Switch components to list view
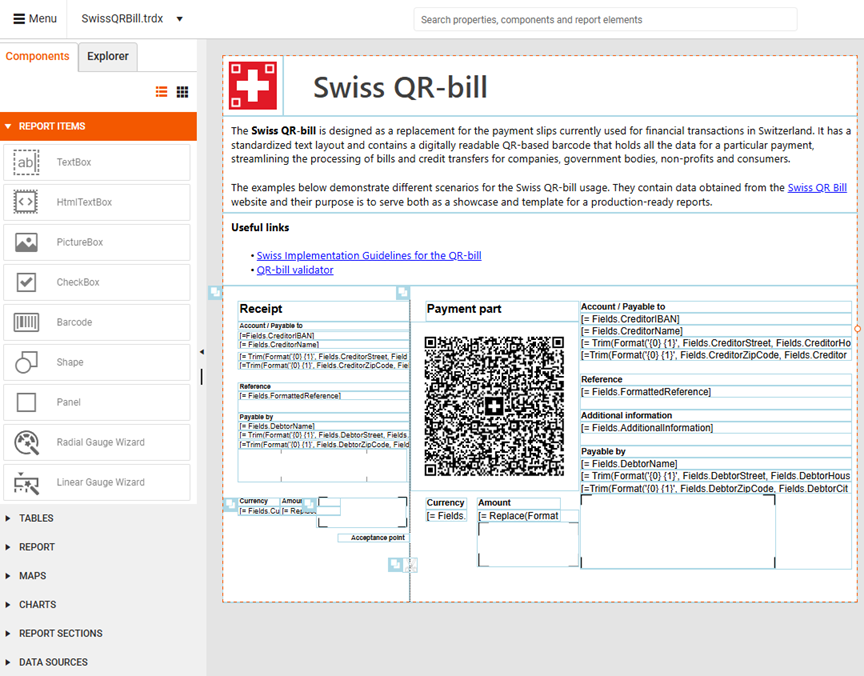The image size is (864, 676). click(161, 92)
